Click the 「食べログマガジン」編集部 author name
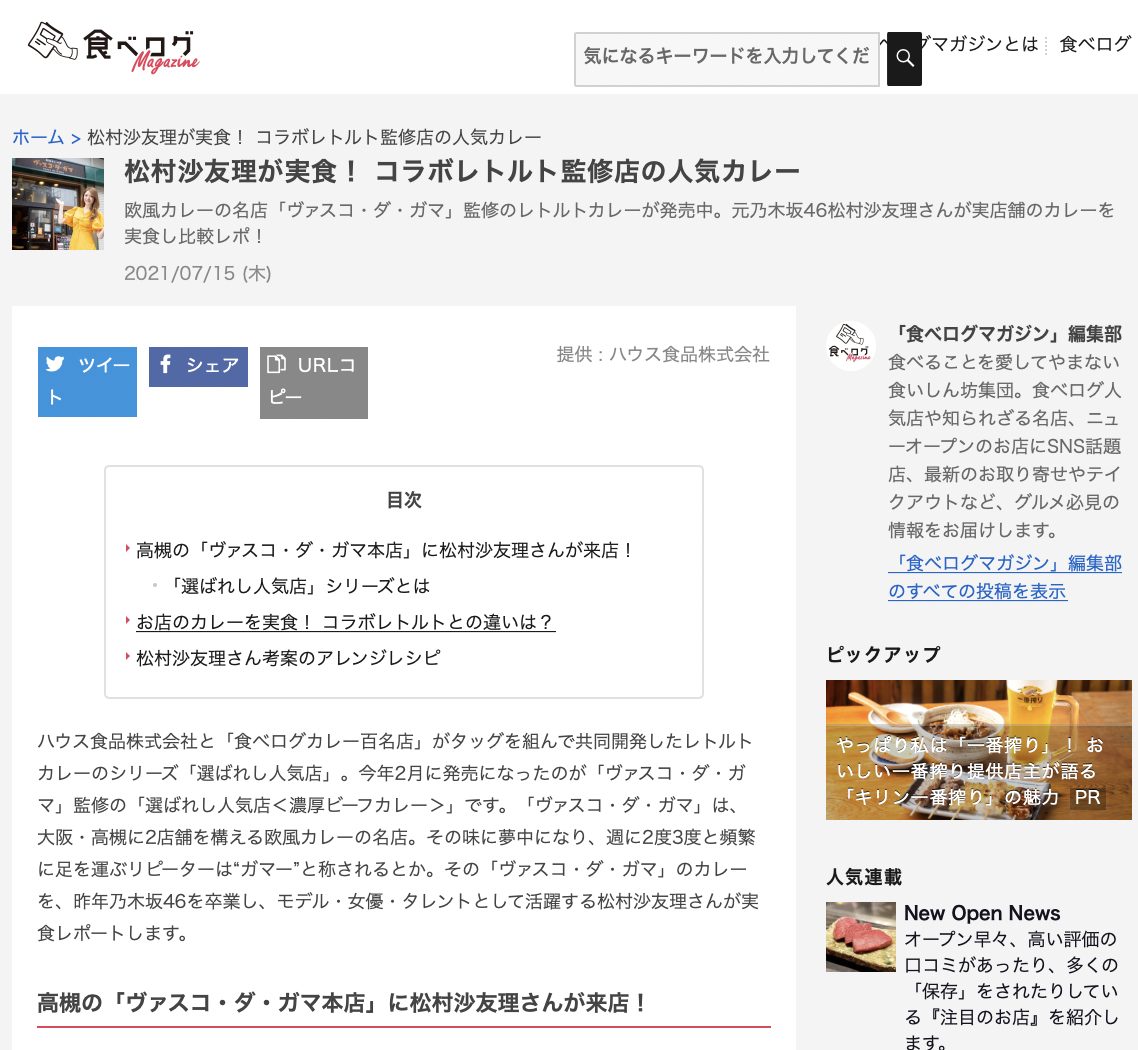1138x1050 pixels. 1004,334
